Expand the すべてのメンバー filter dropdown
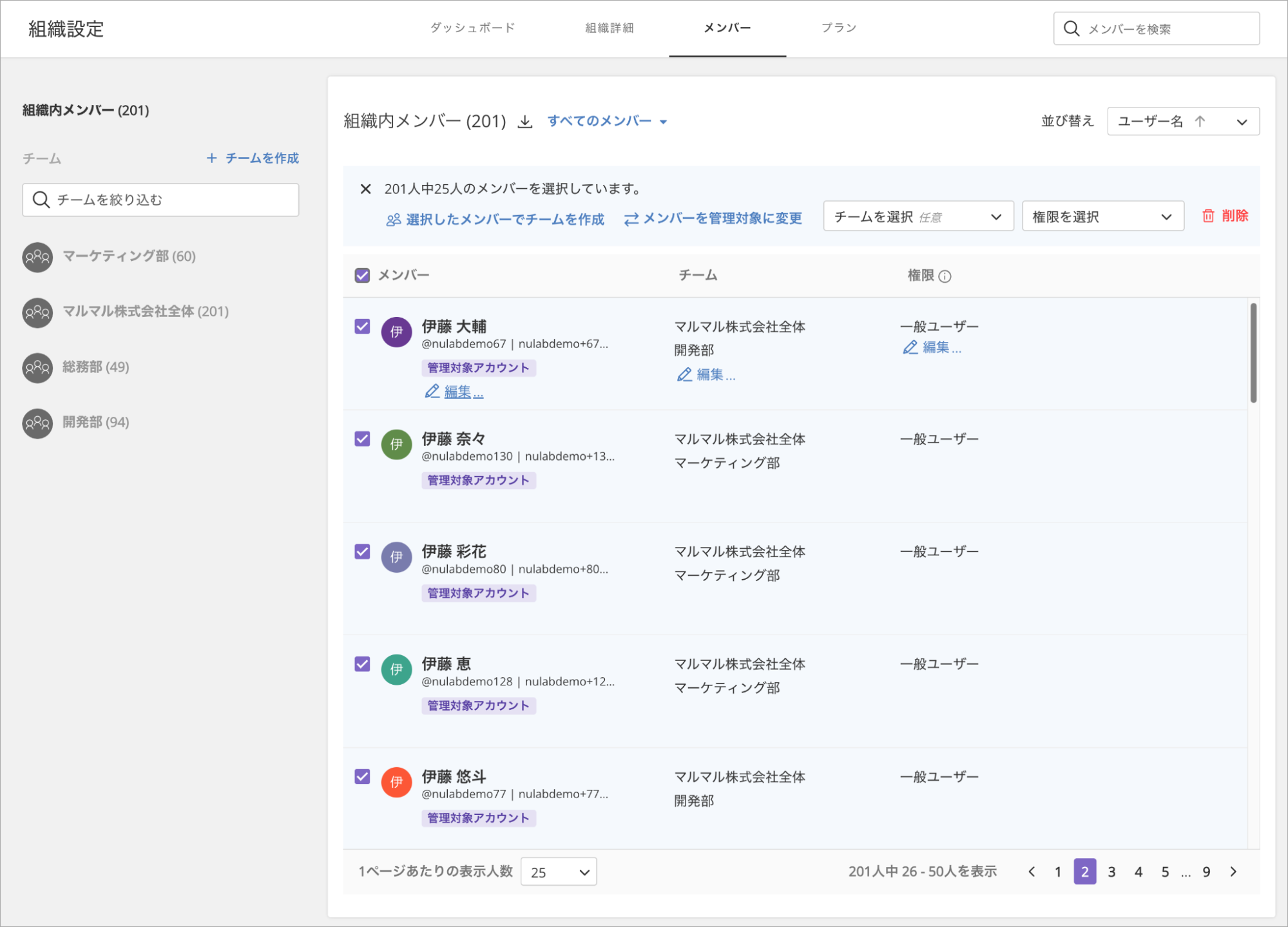Viewport: 1288px width, 927px height. [x=606, y=121]
